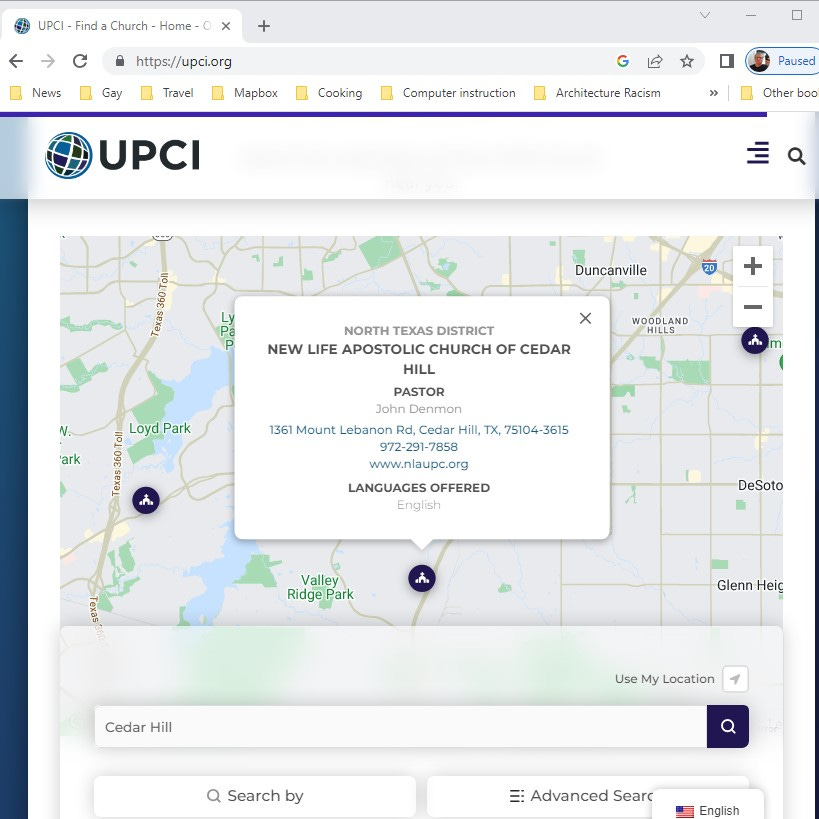819x819 pixels.
Task: Submit search with the dark magnifier button
Action: (728, 727)
